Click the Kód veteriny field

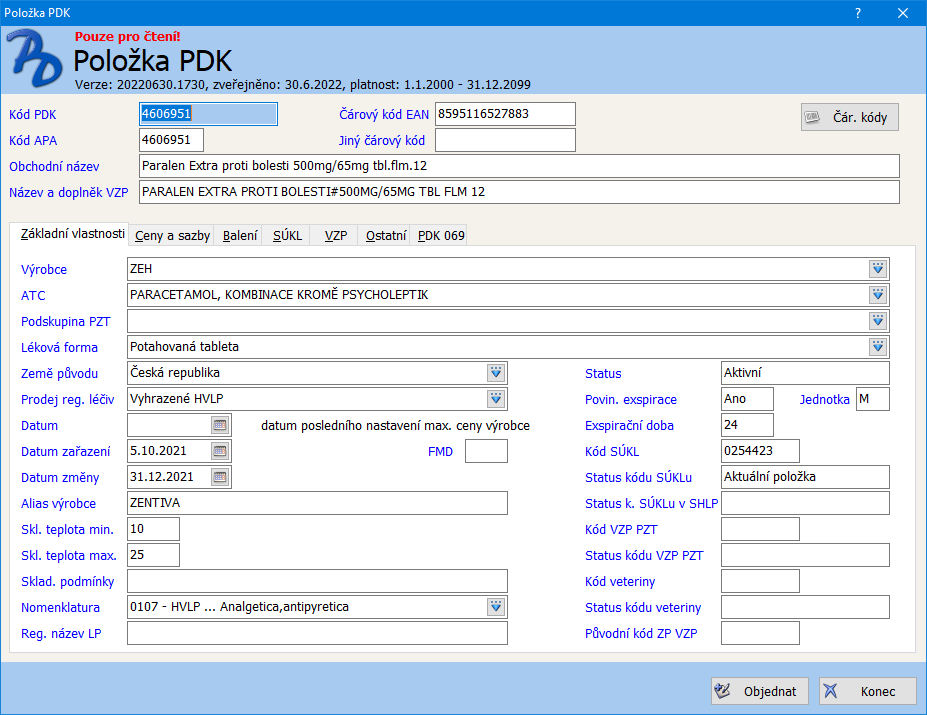click(x=760, y=581)
